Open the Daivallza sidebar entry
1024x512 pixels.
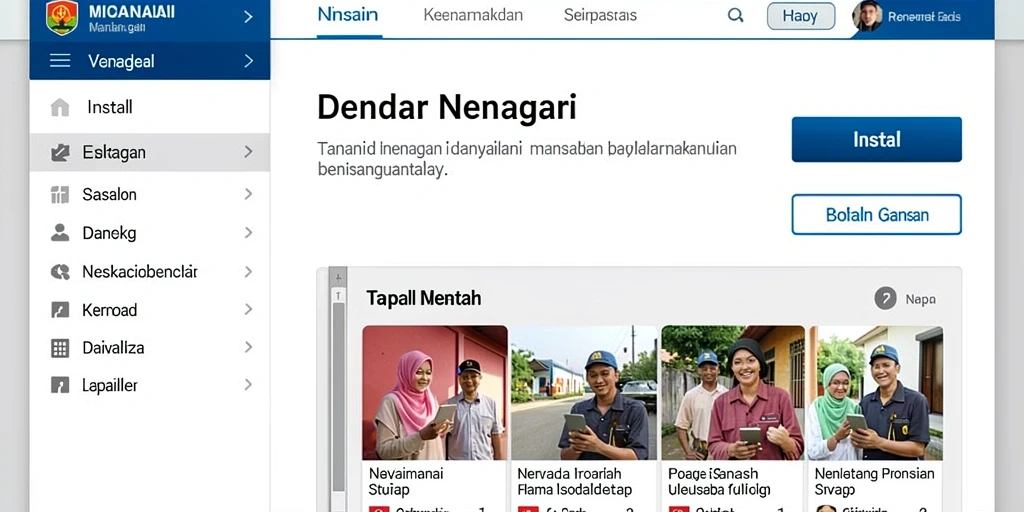150,347
